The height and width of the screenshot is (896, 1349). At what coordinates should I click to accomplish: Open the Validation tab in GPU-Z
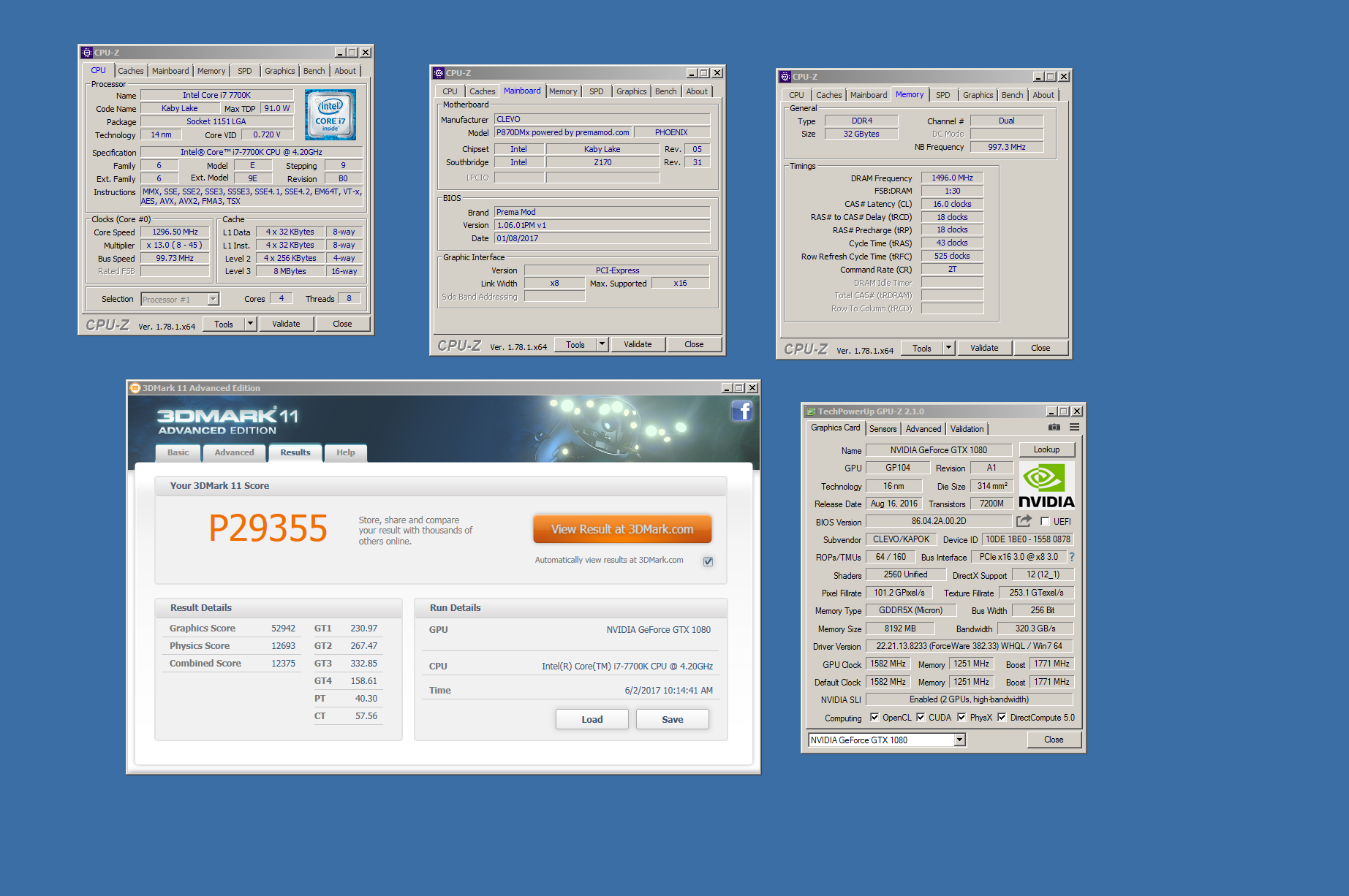[967, 429]
